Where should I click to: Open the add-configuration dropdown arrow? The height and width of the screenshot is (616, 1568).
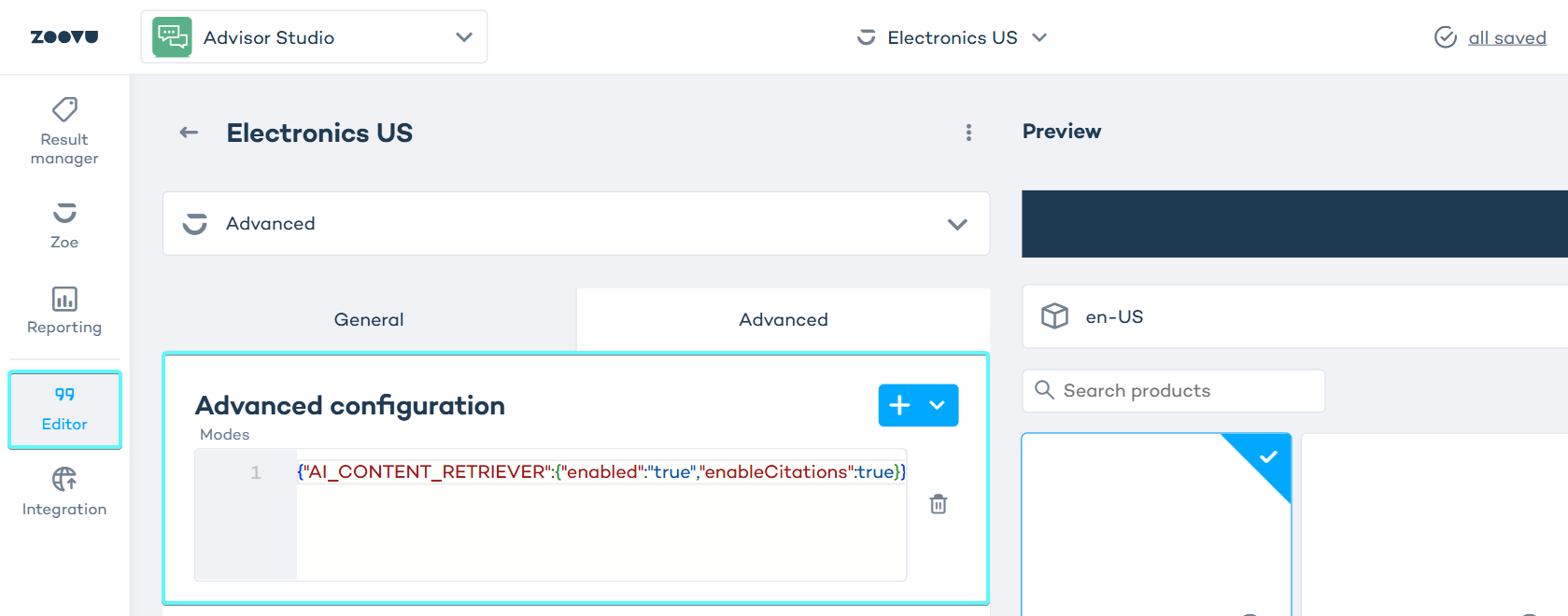938,405
